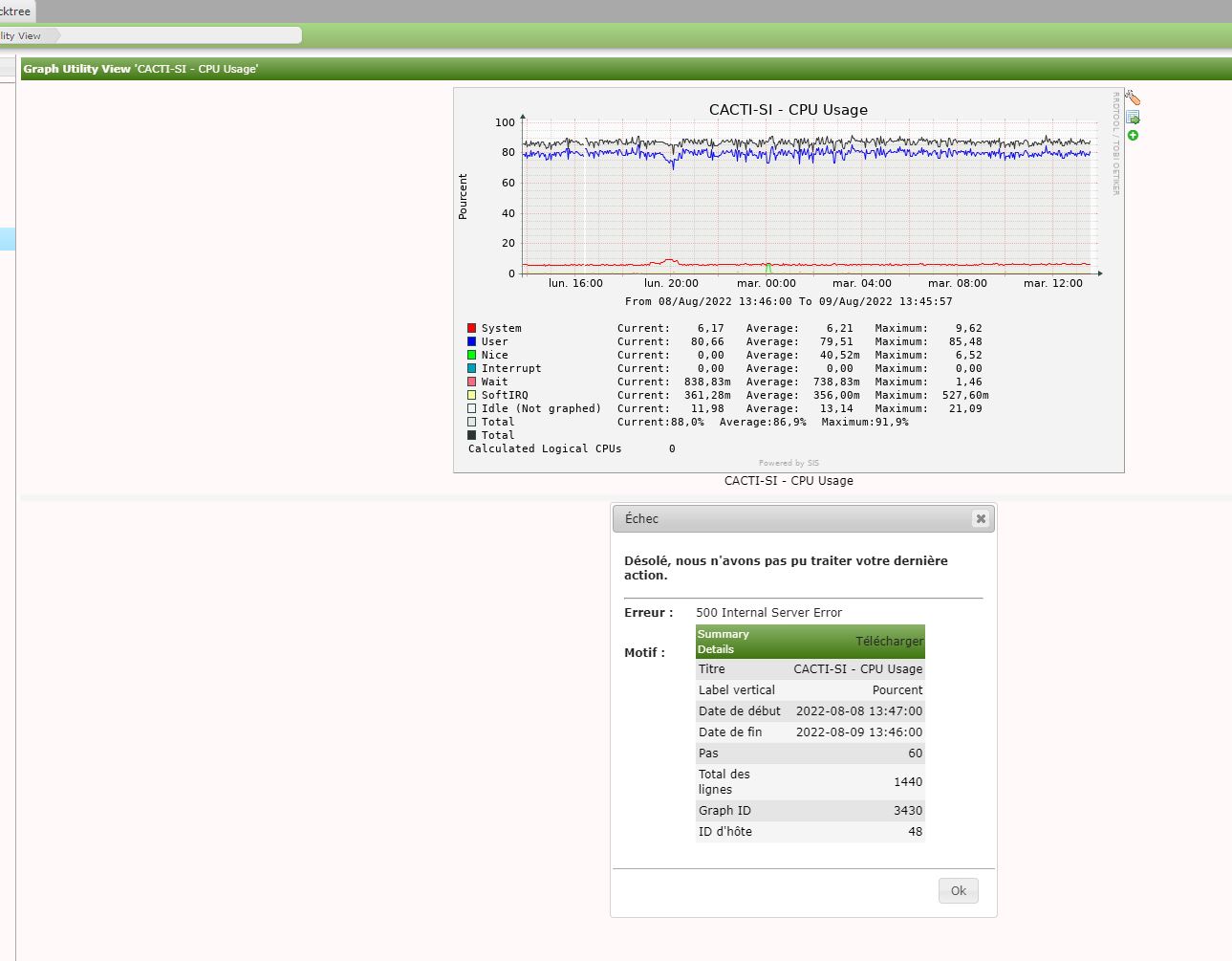The image size is (1232, 961).
Task: Click the CSV export graph data icon
Action: pyautogui.click(x=1133, y=118)
